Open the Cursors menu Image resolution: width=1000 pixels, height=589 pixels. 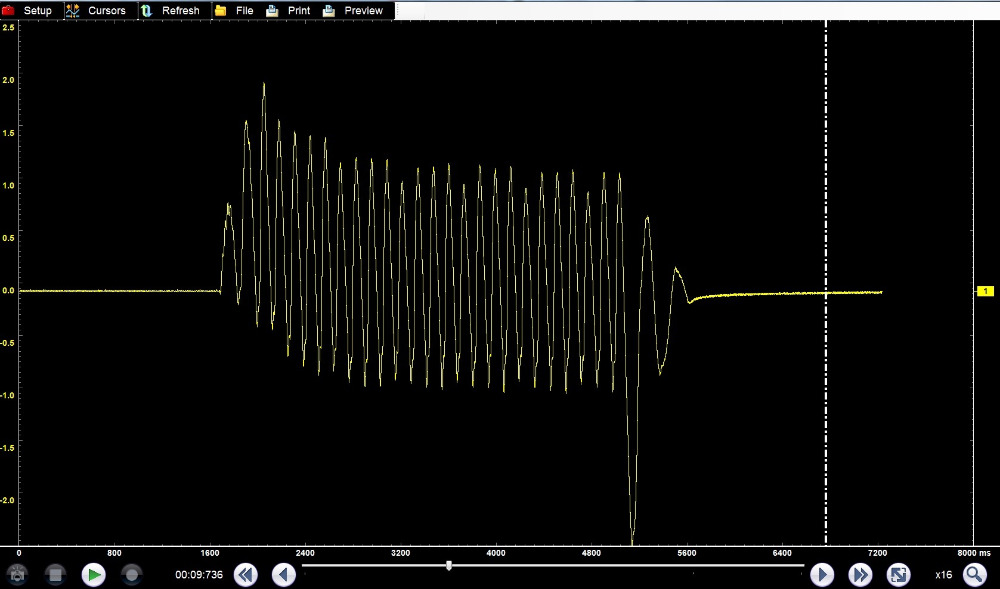106,10
